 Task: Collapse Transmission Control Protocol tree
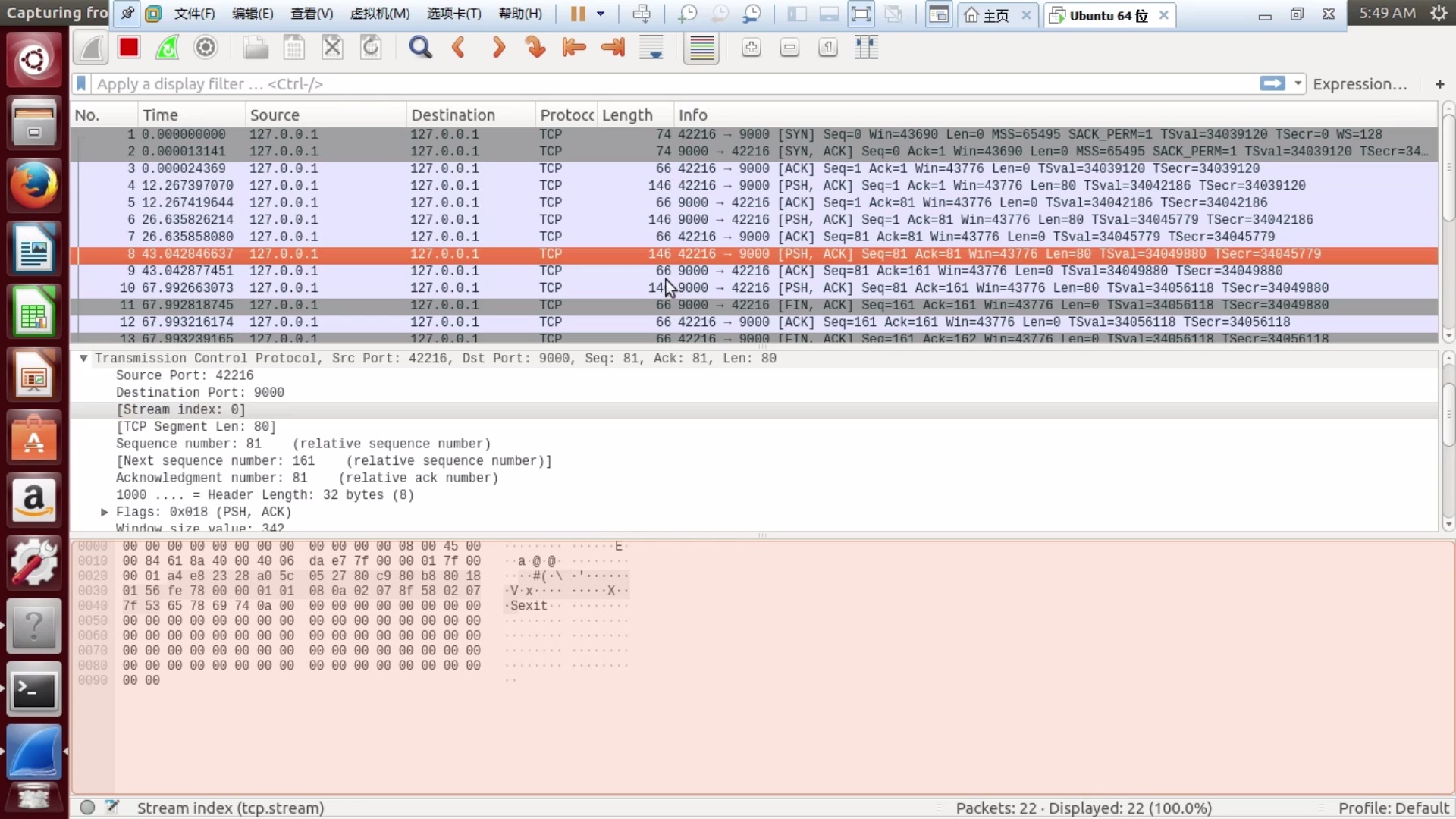point(83,358)
